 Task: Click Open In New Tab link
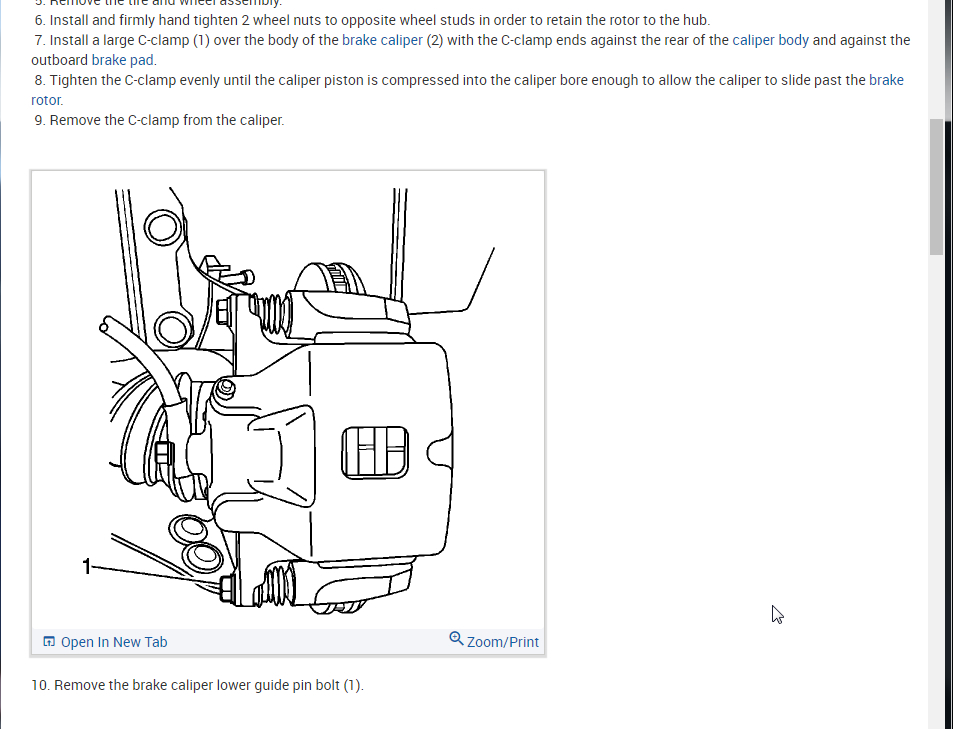[114, 642]
